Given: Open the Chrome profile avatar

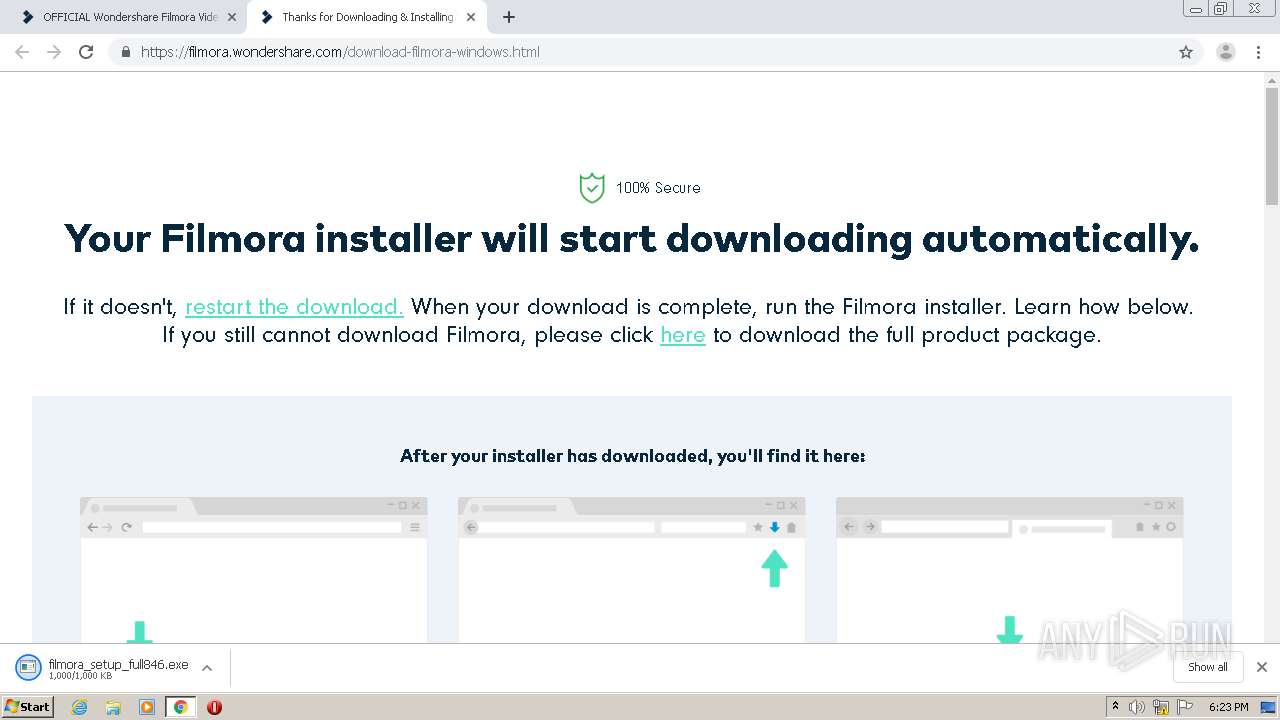Looking at the screenshot, I should pyautogui.click(x=1225, y=52).
